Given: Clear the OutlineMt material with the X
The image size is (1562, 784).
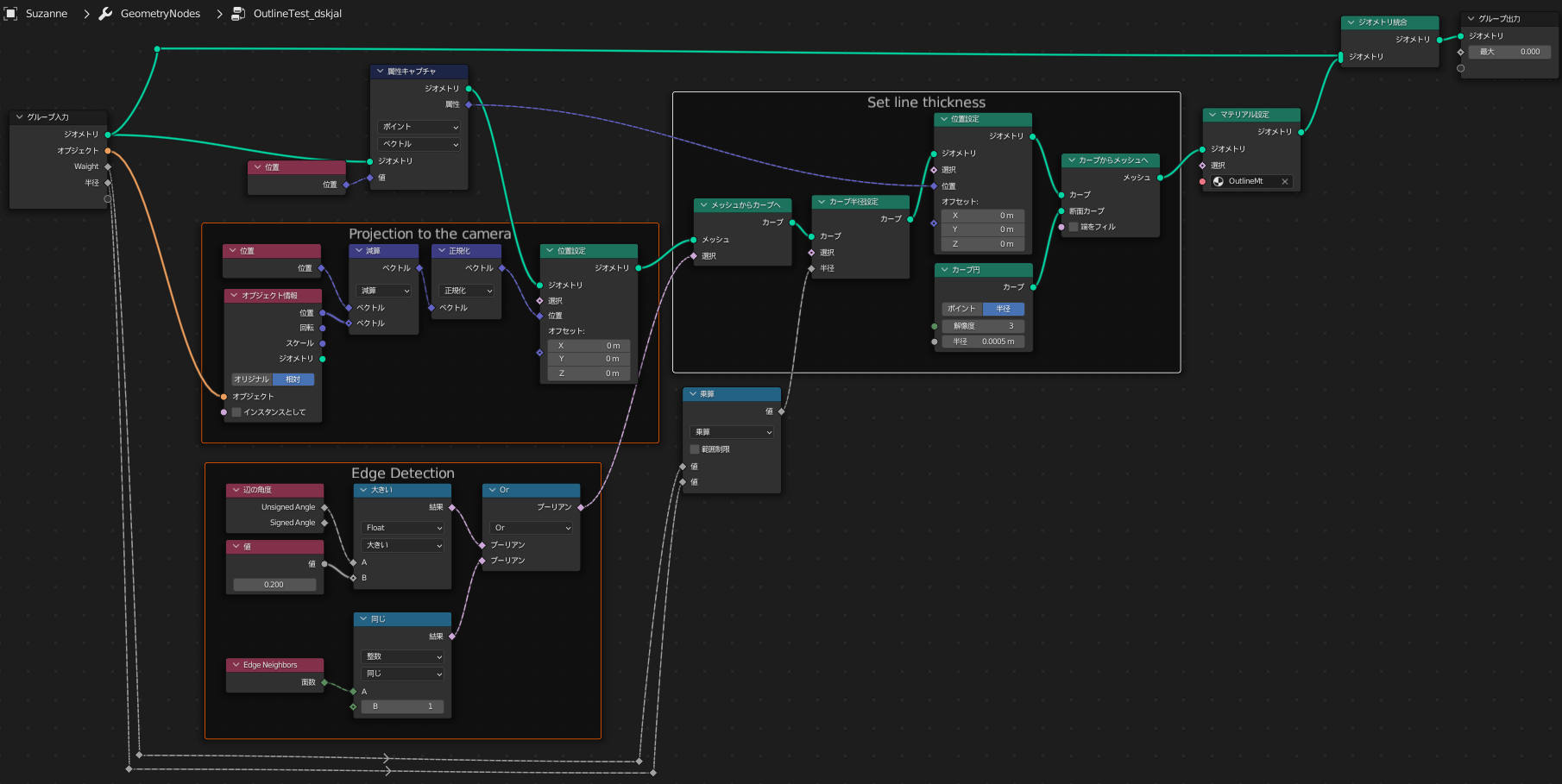Looking at the screenshot, I should [x=1284, y=181].
